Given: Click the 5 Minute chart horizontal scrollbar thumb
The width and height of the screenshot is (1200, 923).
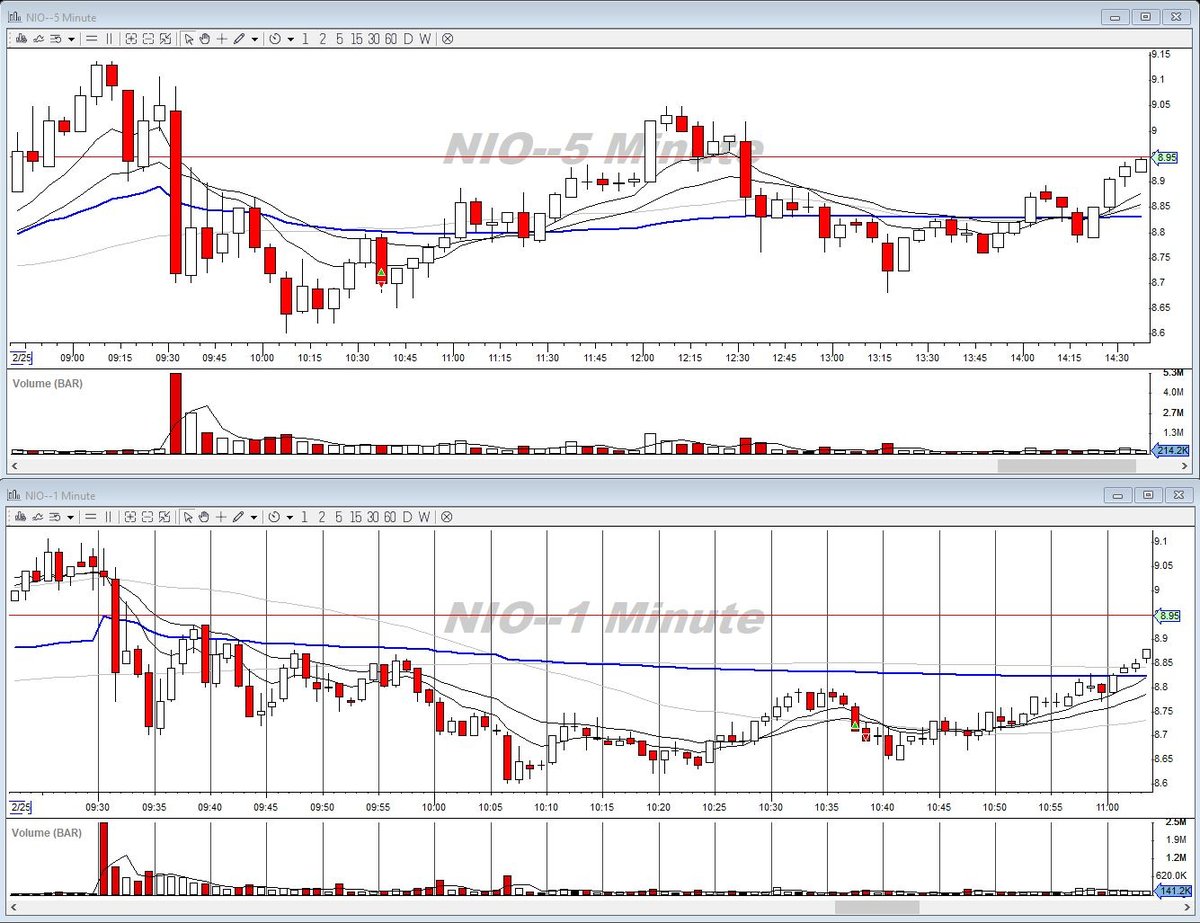Looking at the screenshot, I should [x=1067, y=465].
